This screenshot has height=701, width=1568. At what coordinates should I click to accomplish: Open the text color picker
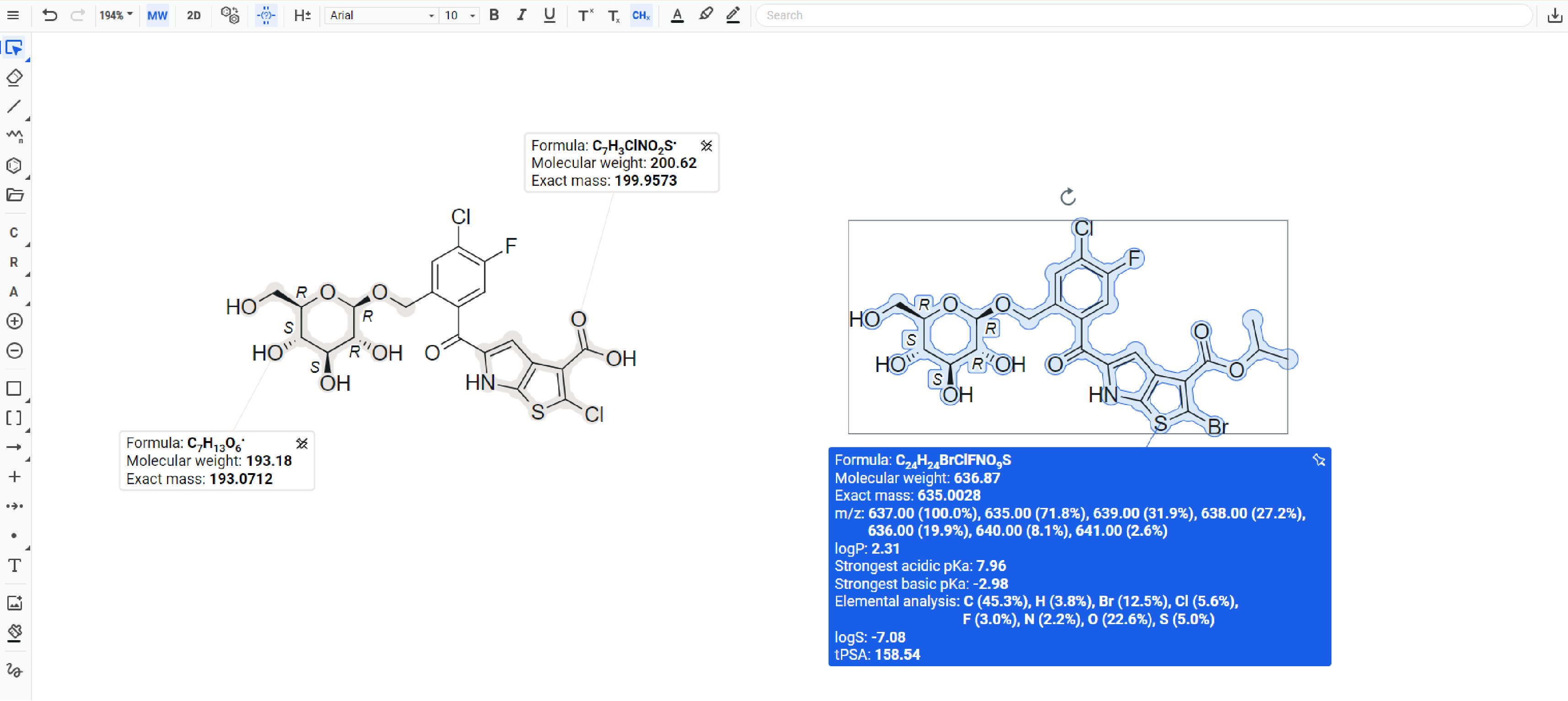(x=676, y=15)
